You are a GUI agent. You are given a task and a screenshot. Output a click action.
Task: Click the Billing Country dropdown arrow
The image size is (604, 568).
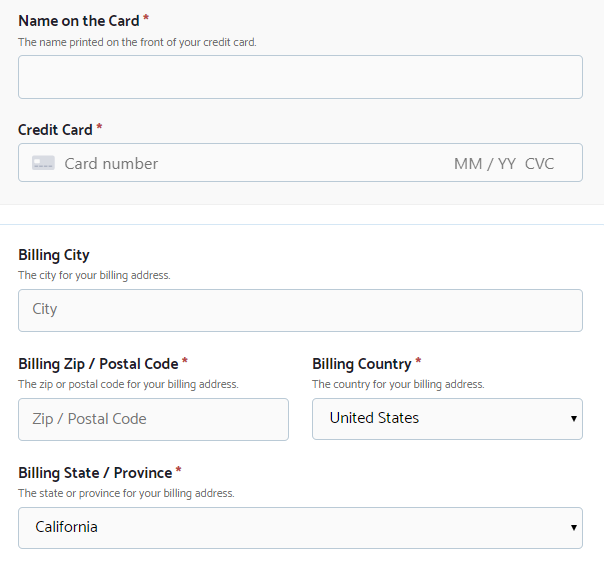click(x=574, y=418)
